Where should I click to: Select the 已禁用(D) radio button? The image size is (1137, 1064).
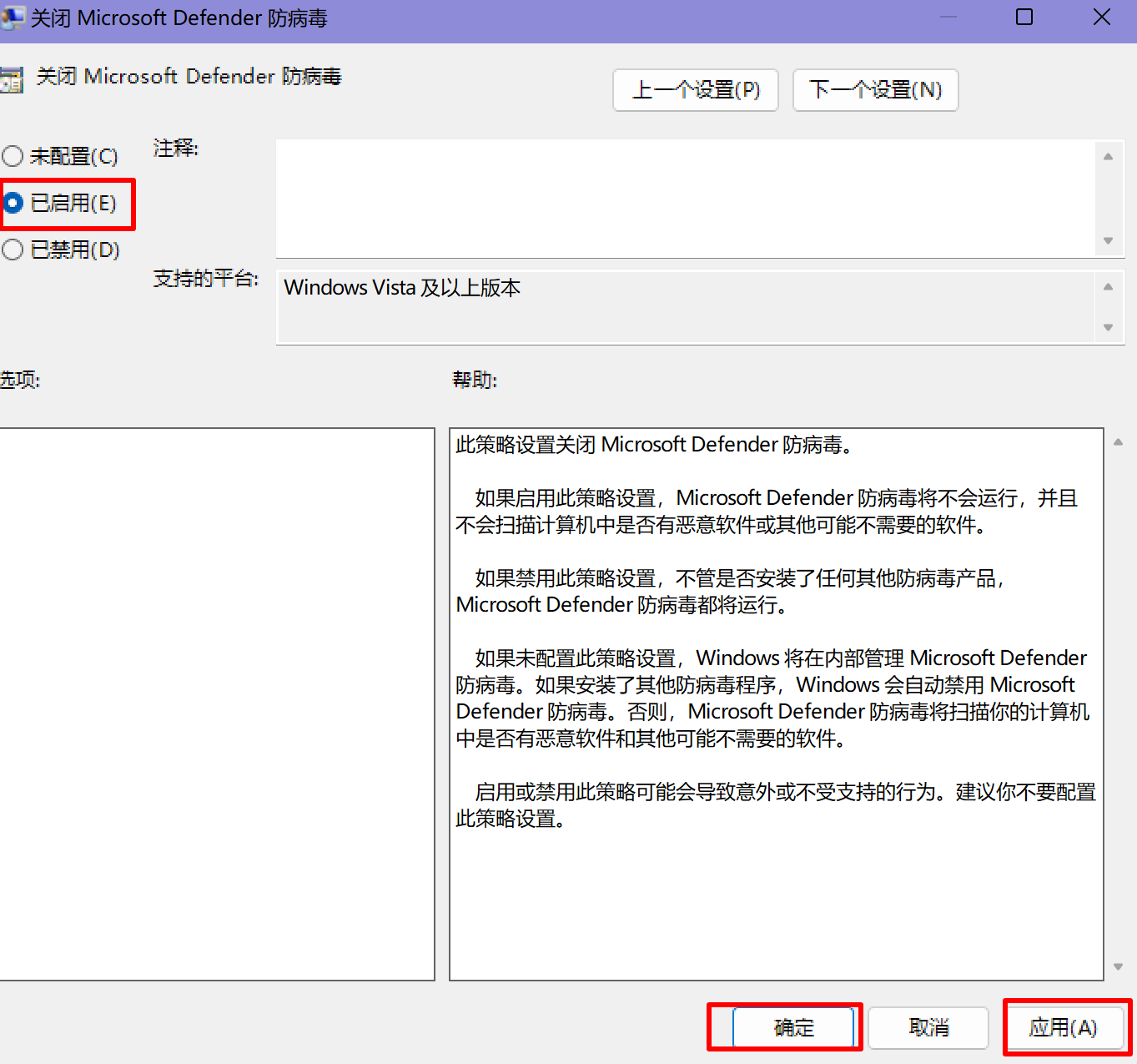click(61, 250)
